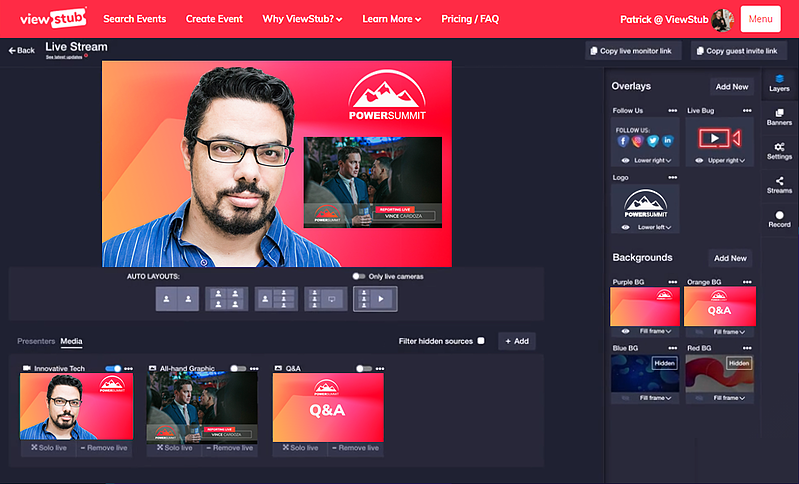
Task: Open Red BG Fill frame dropdown
Action: pos(729,398)
